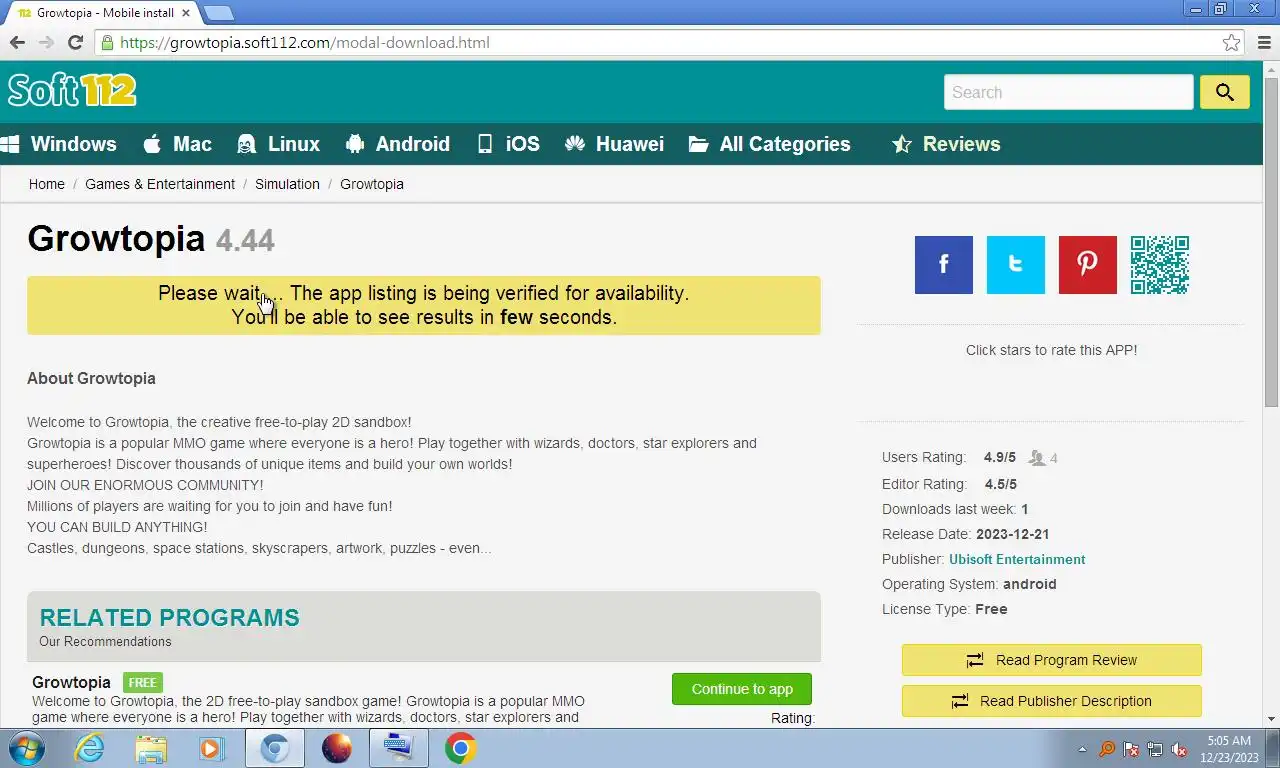Click the Google Chrome taskbar icon
The image size is (1280, 768).
click(x=460, y=748)
